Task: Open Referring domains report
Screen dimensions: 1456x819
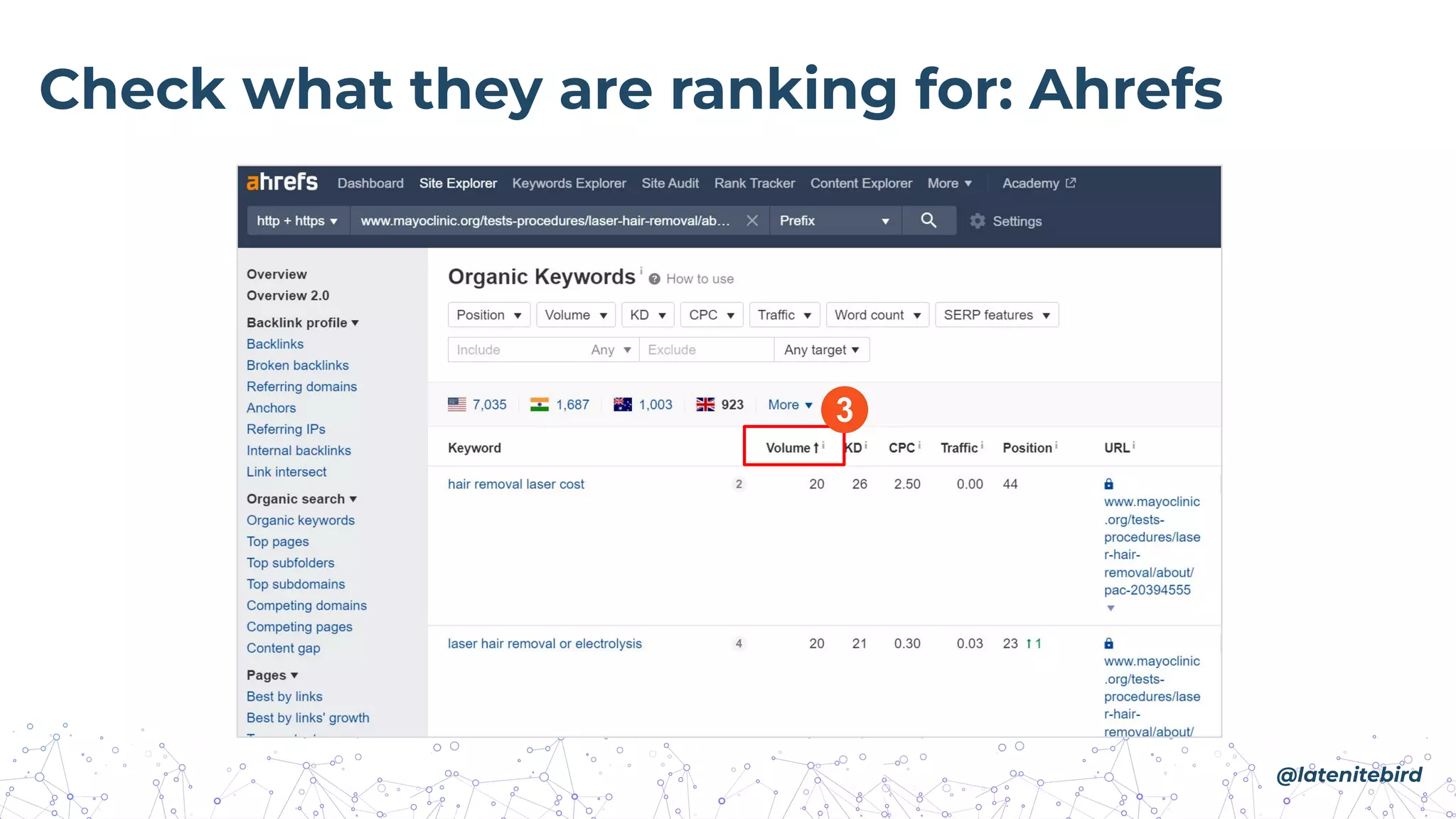Action: point(301,387)
